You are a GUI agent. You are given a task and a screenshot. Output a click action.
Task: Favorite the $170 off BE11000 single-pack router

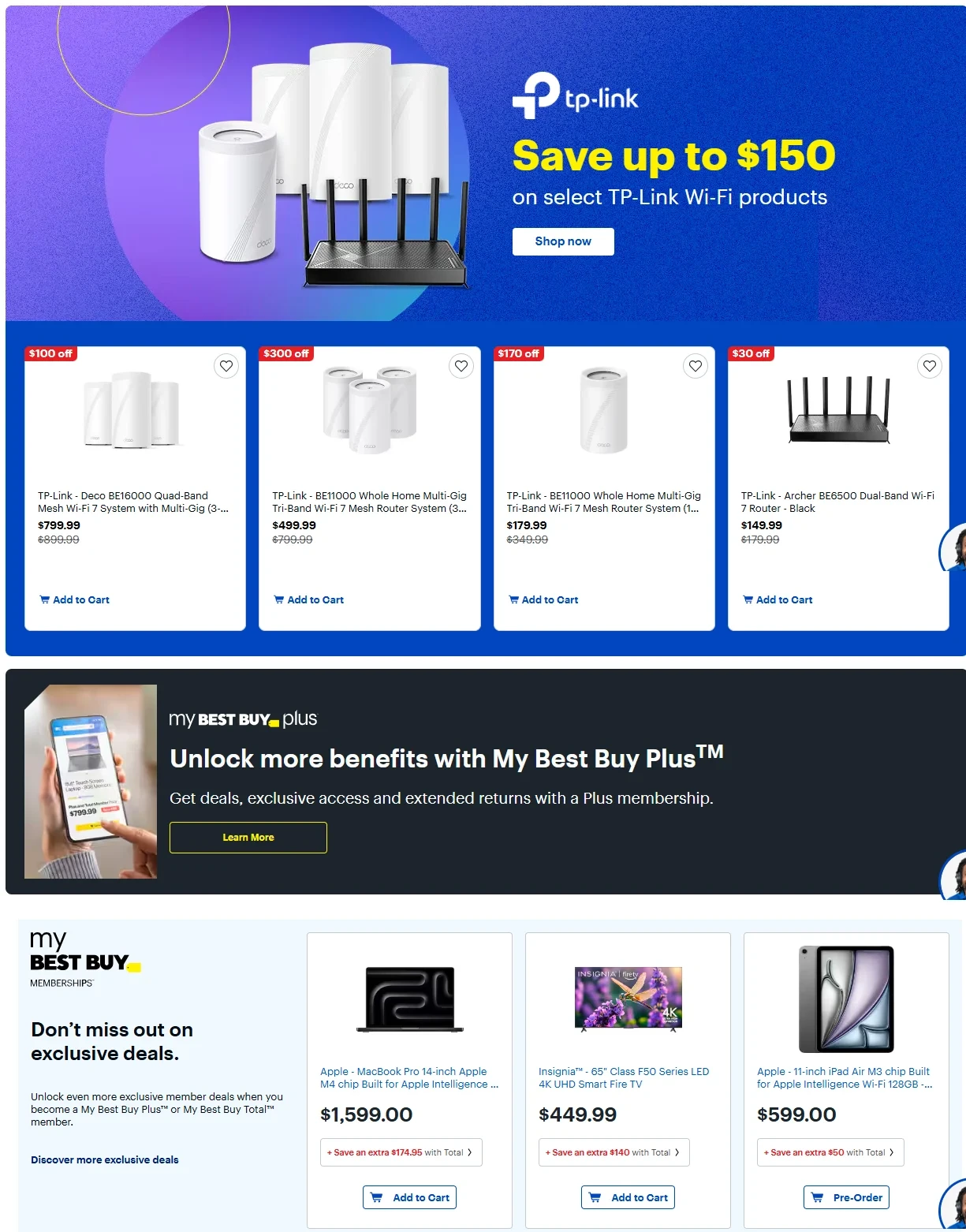(696, 366)
